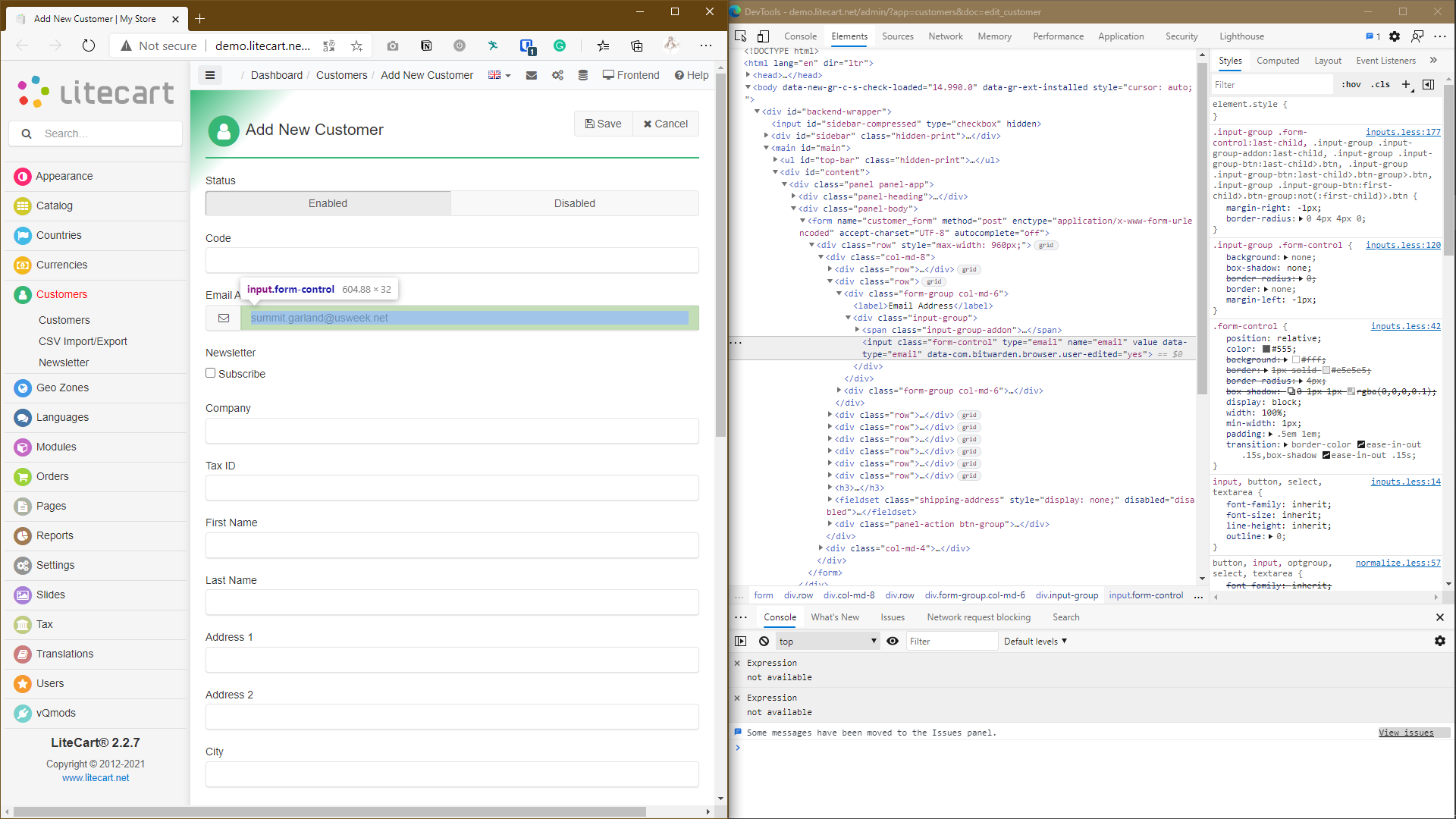Click the Users star icon
Image resolution: width=1456 pixels, height=819 pixels.
(x=23, y=683)
